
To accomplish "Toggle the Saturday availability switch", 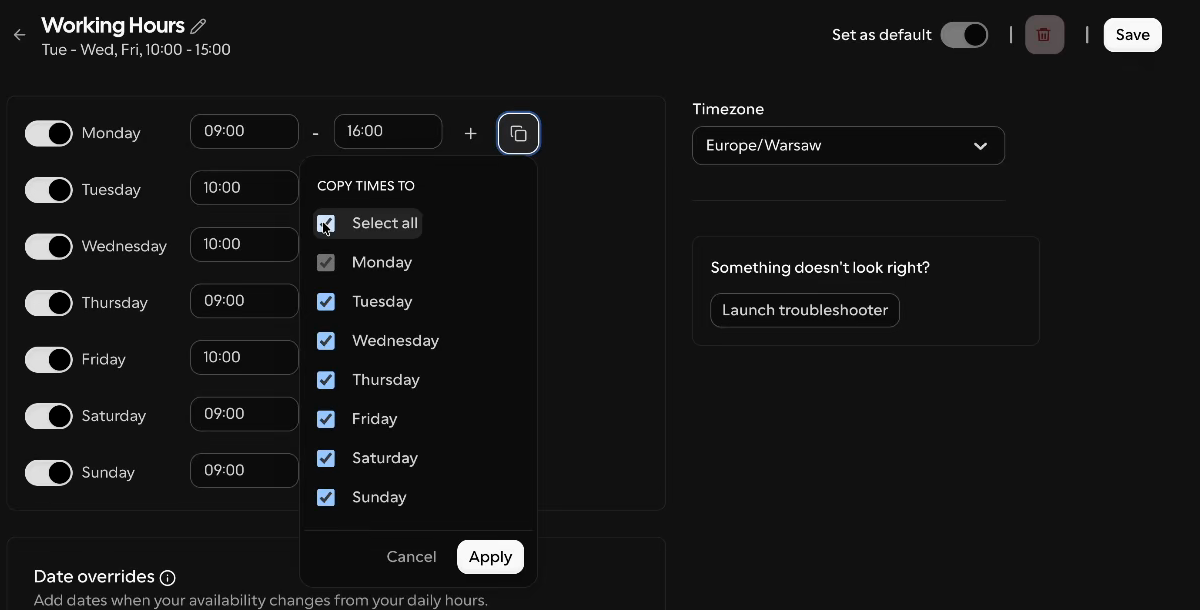I will click(49, 415).
